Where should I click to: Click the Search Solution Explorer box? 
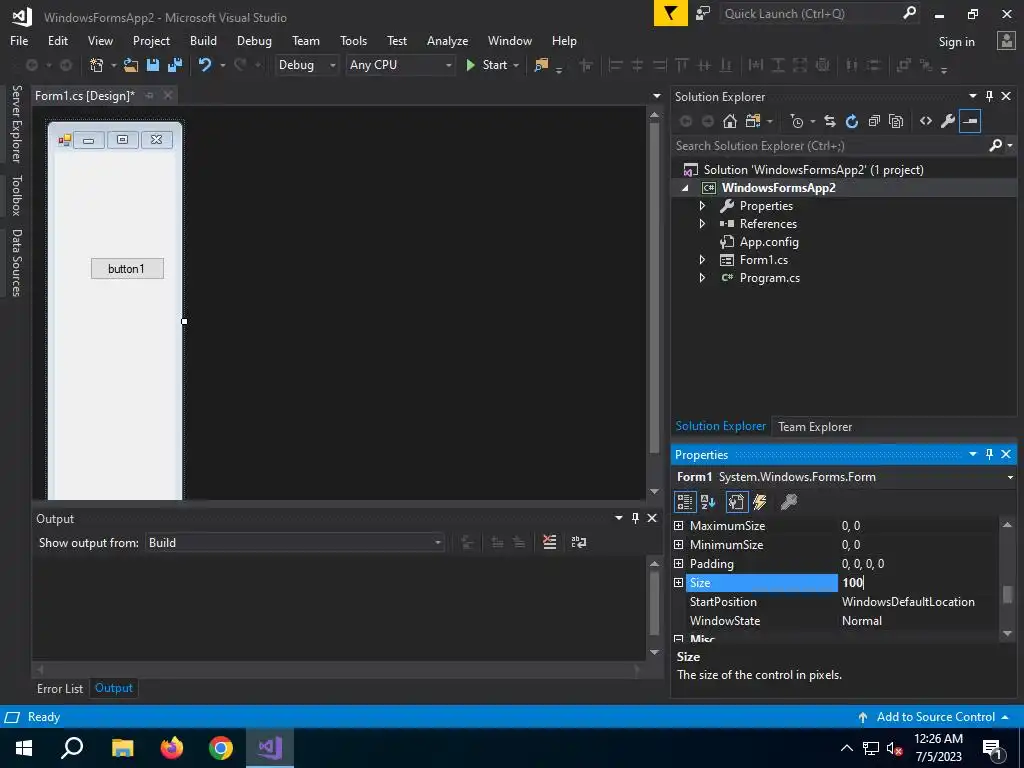pos(830,146)
